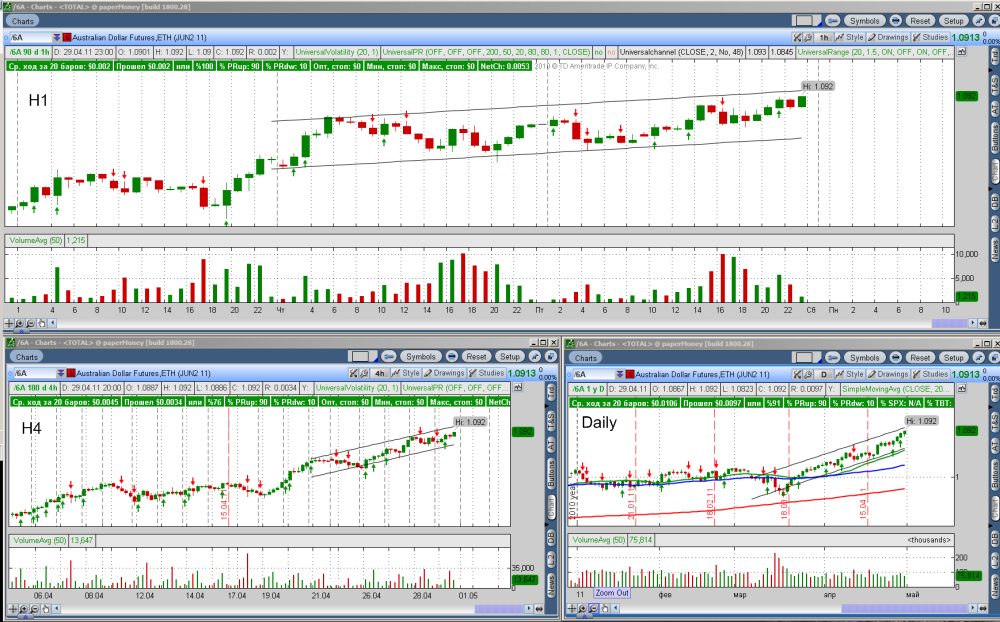
Task: Open the Studies menu in the H1 chart
Action: click(x=930, y=38)
